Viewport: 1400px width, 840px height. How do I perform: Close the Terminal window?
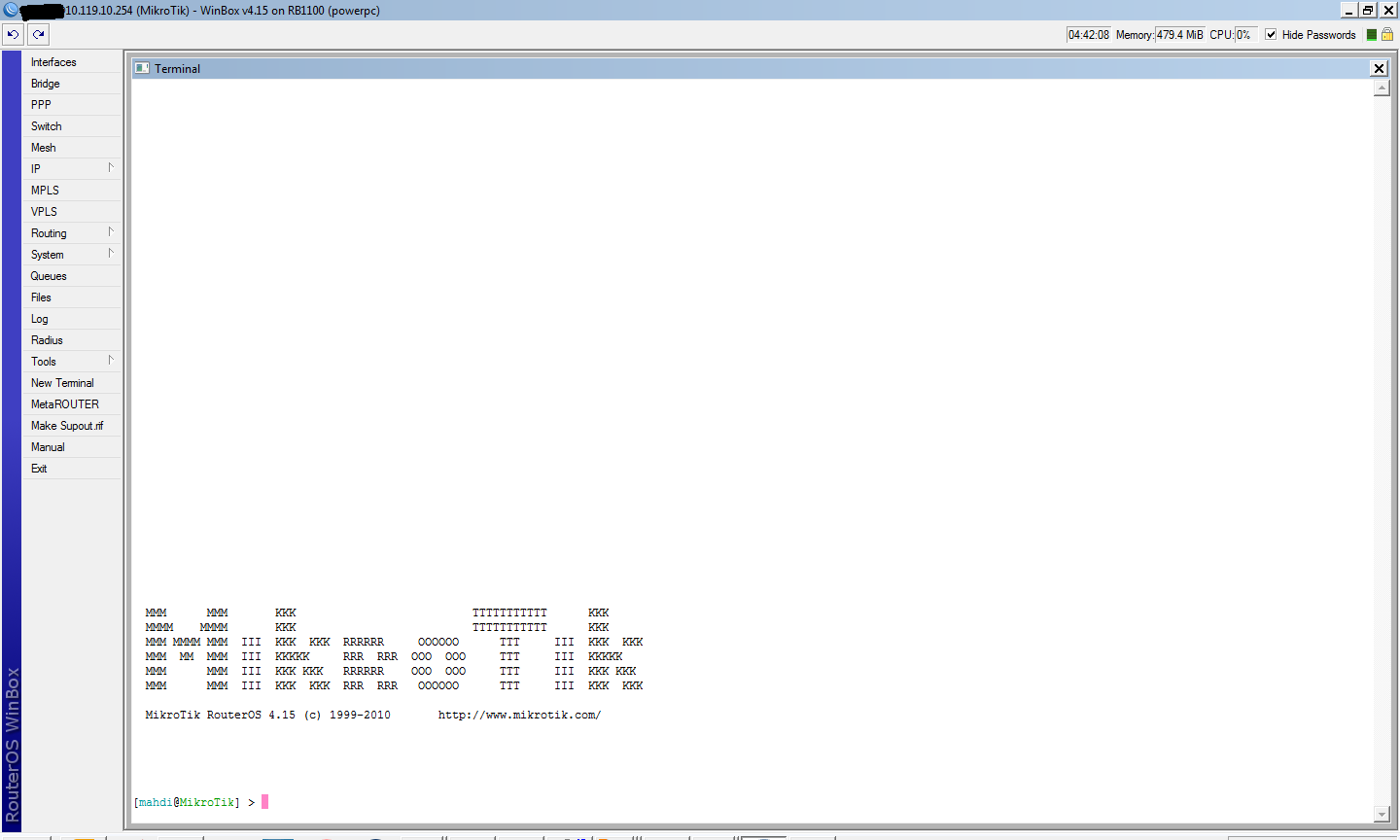[1379, 68]
